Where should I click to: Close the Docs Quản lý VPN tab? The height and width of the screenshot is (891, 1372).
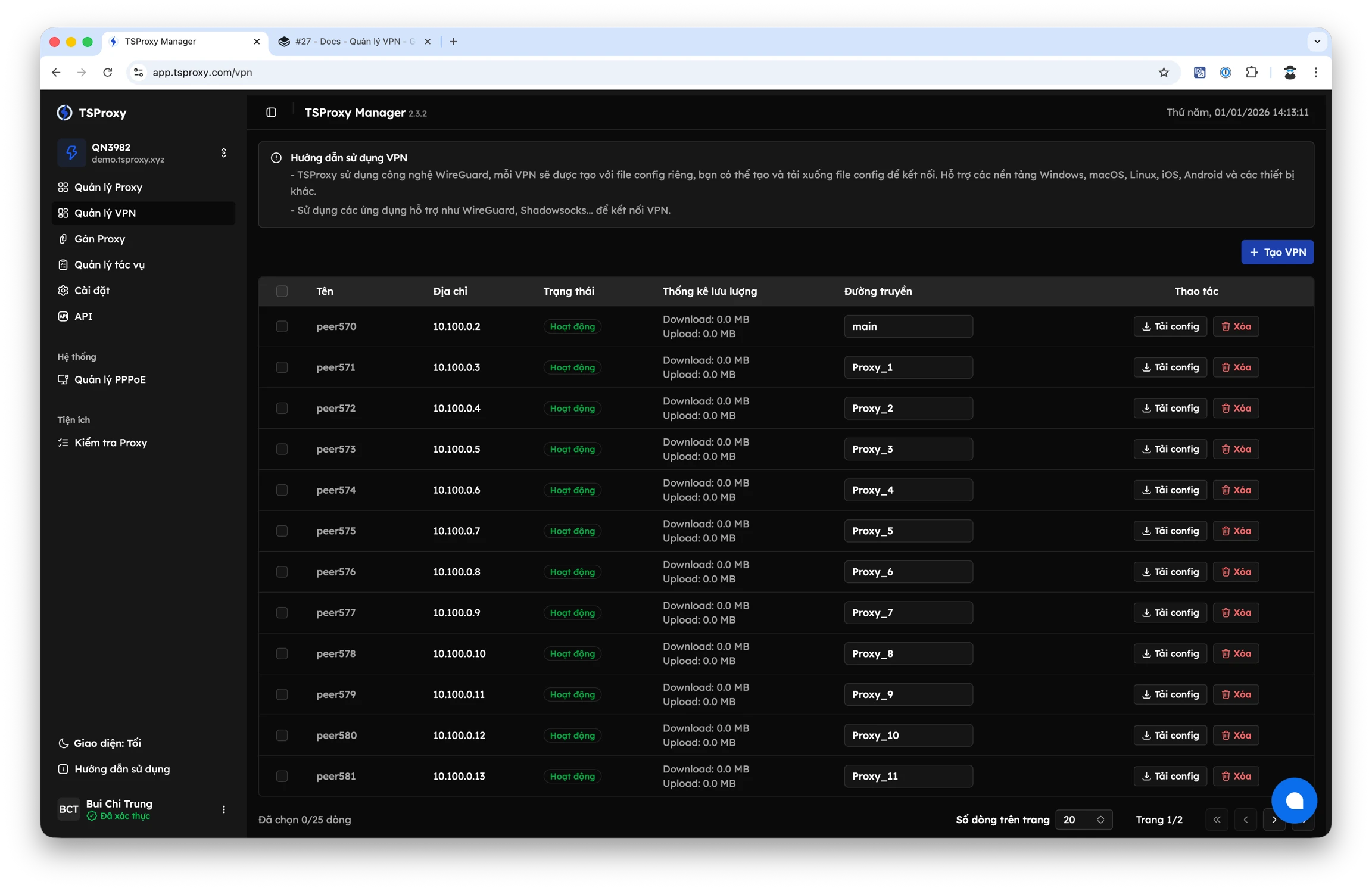428,41
